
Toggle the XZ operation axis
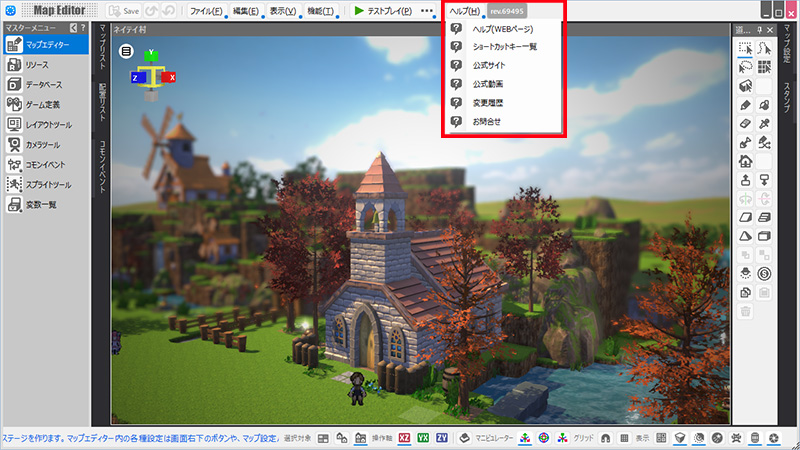[405, 438]
